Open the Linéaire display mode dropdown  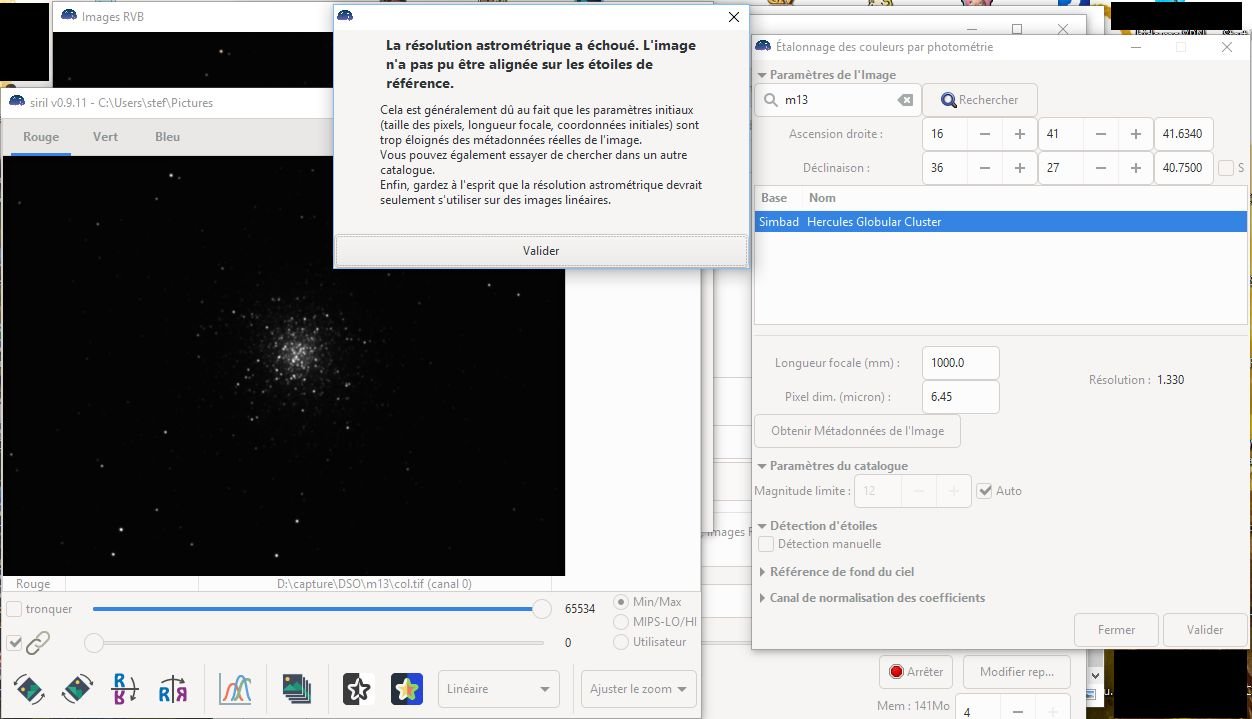tap(499, 689)
